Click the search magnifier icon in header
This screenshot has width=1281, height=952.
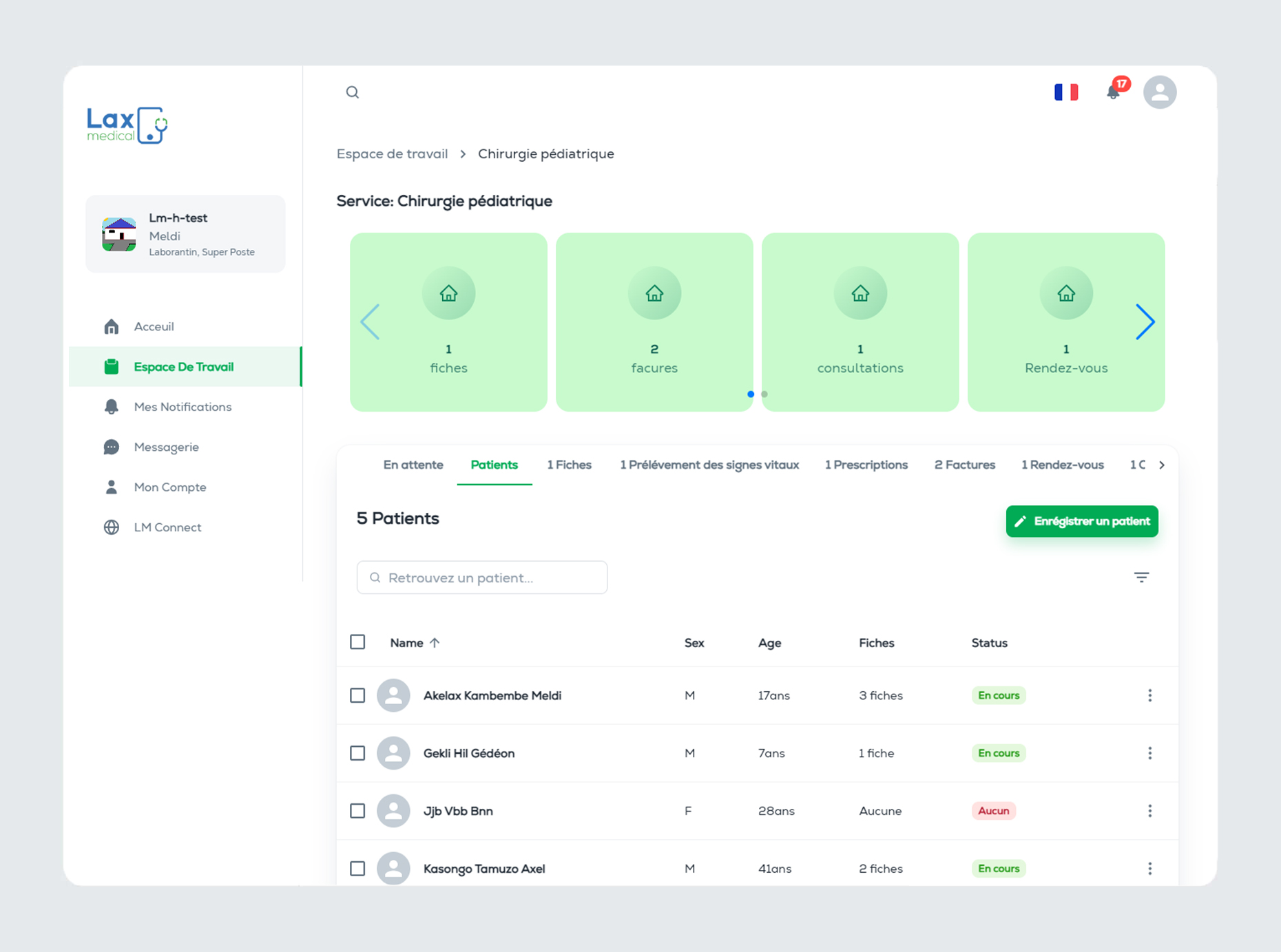353,92
